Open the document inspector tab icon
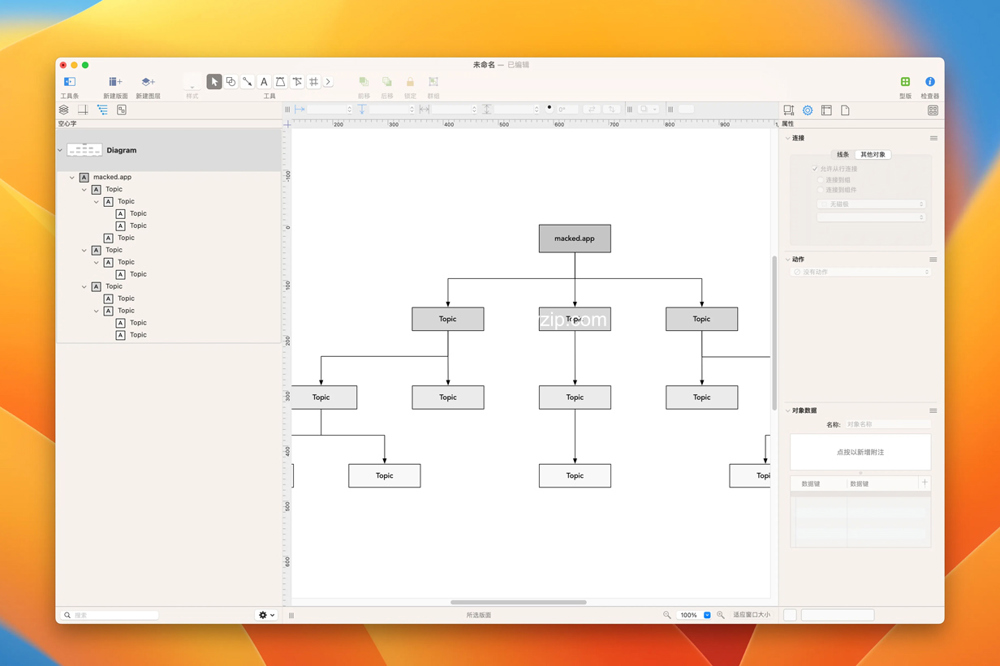1000x666 pixels. 845,110
